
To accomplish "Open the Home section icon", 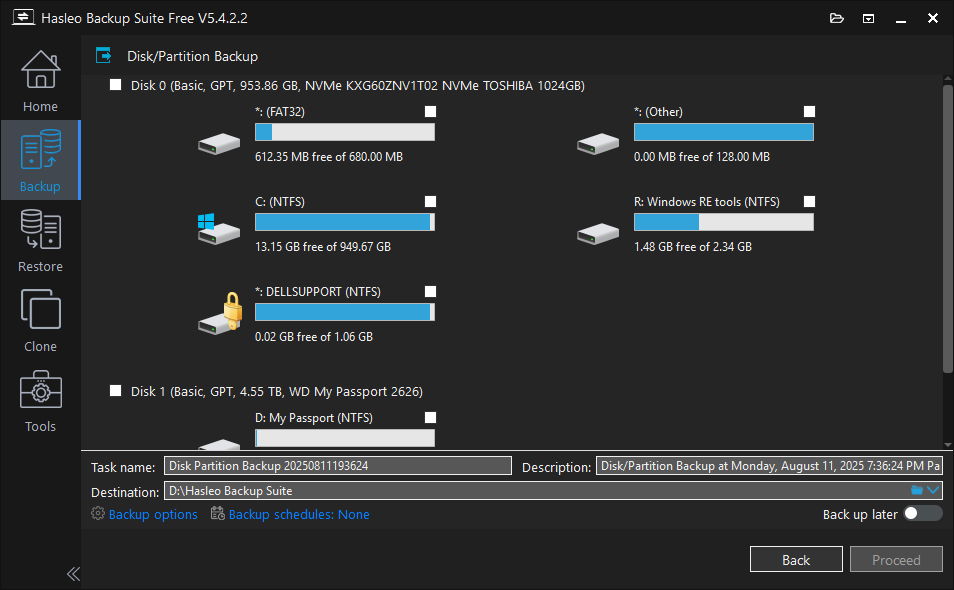I will [x=41, y=69].
